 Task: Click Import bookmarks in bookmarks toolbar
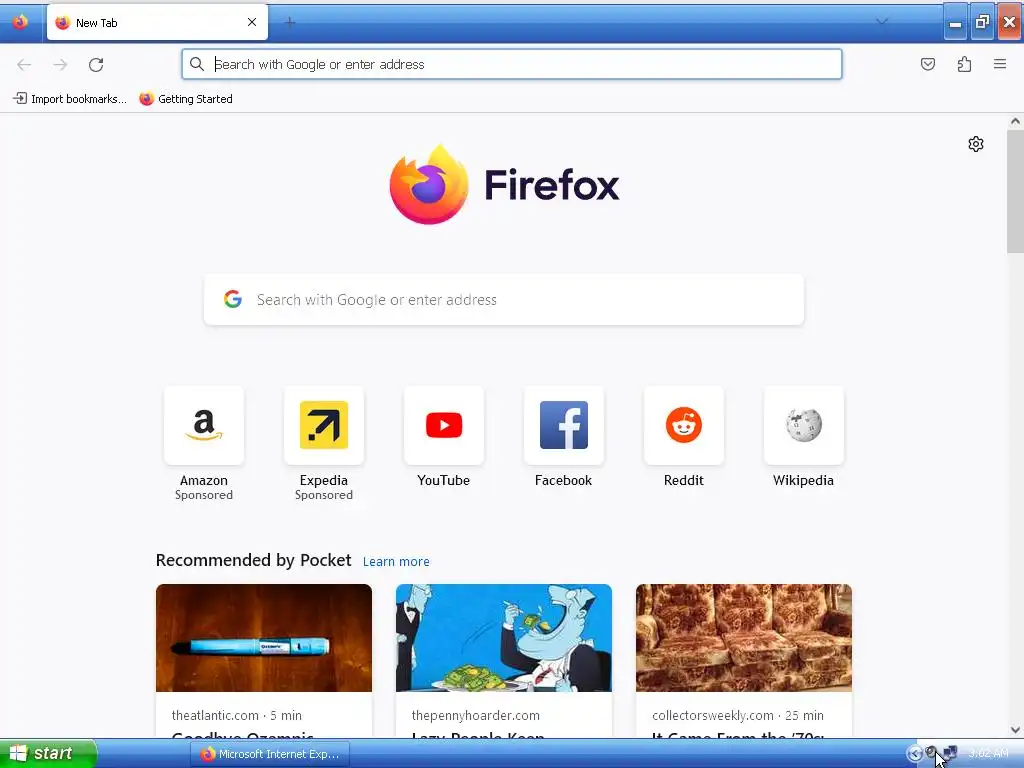70,99
